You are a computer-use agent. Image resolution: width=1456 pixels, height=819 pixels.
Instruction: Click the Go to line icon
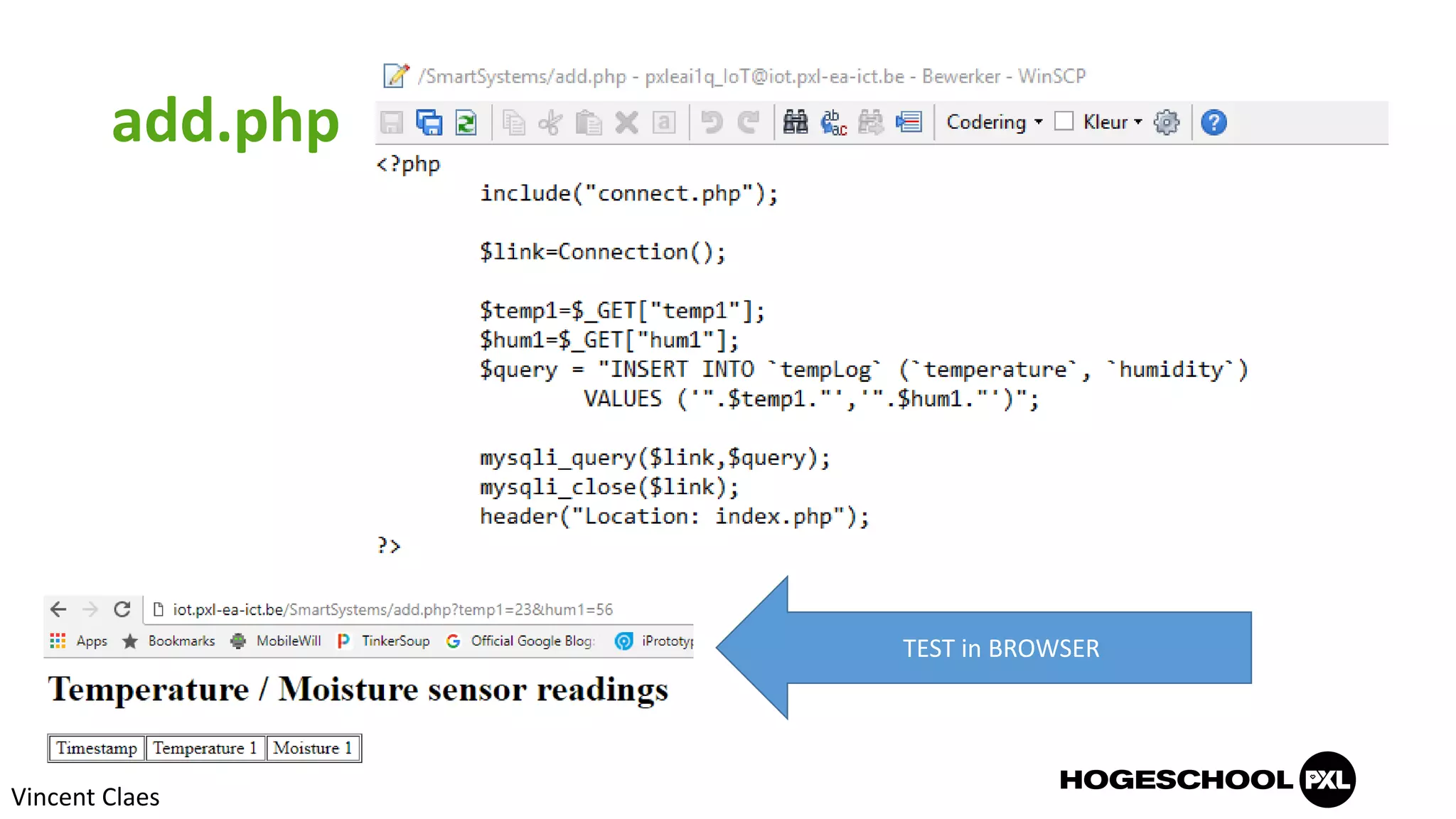(909, 122)
